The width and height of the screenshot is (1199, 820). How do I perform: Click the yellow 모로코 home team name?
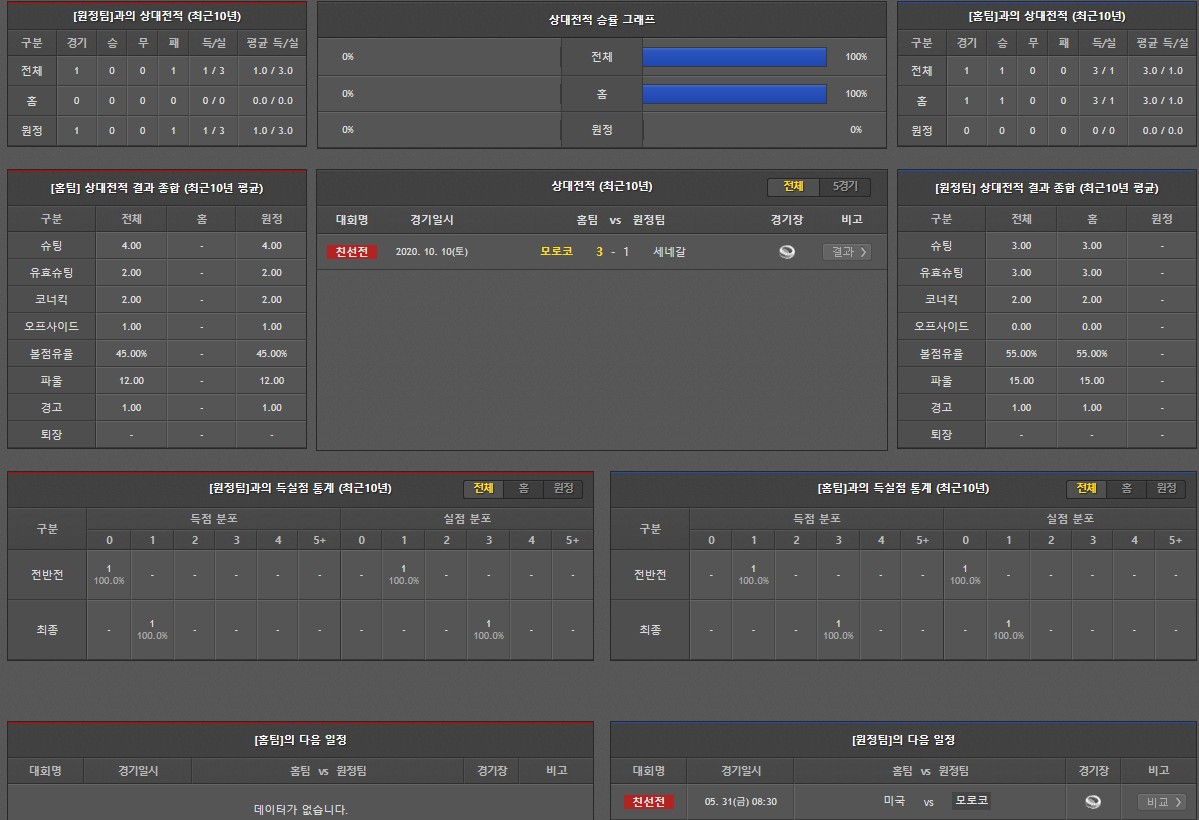556,252
